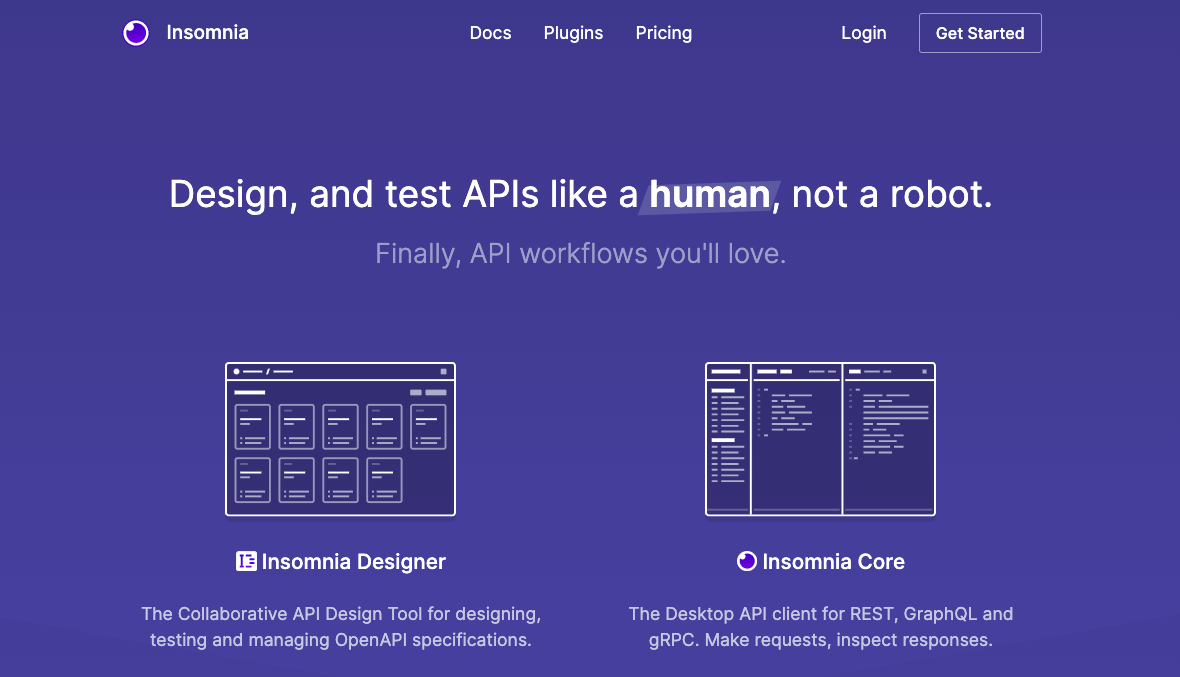Screen dimensions: 1180x677
Task: Click the Insomnia Core product icon
Action: tap(747, 561)
